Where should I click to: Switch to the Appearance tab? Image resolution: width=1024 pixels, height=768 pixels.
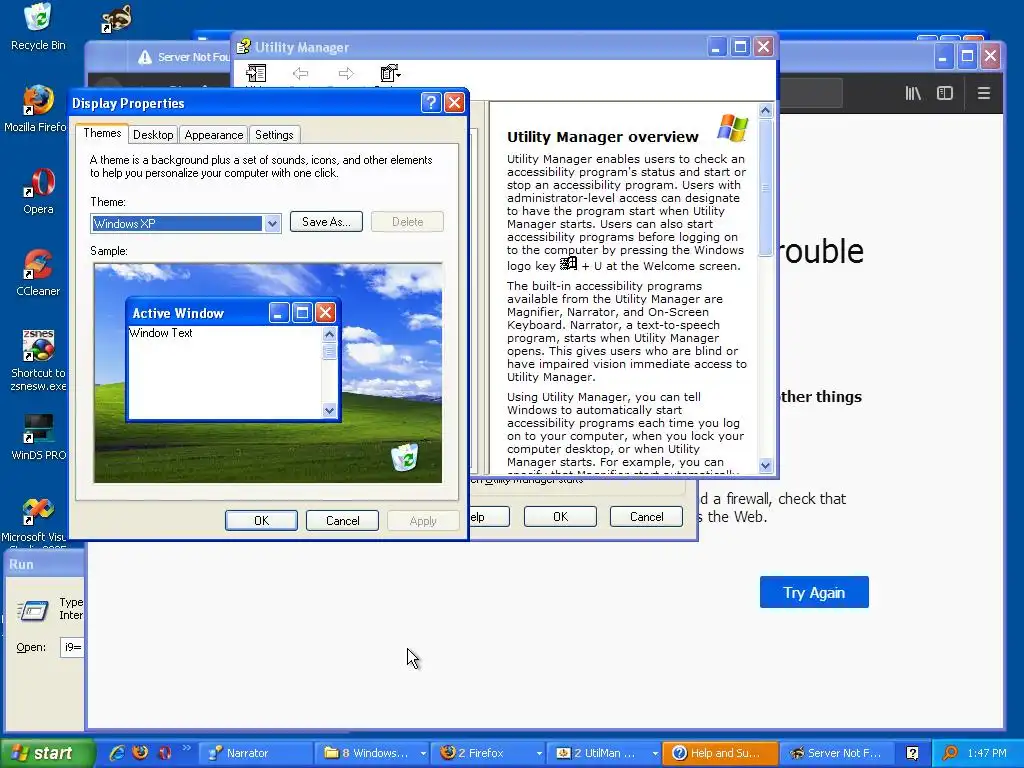tap(214, 135)
